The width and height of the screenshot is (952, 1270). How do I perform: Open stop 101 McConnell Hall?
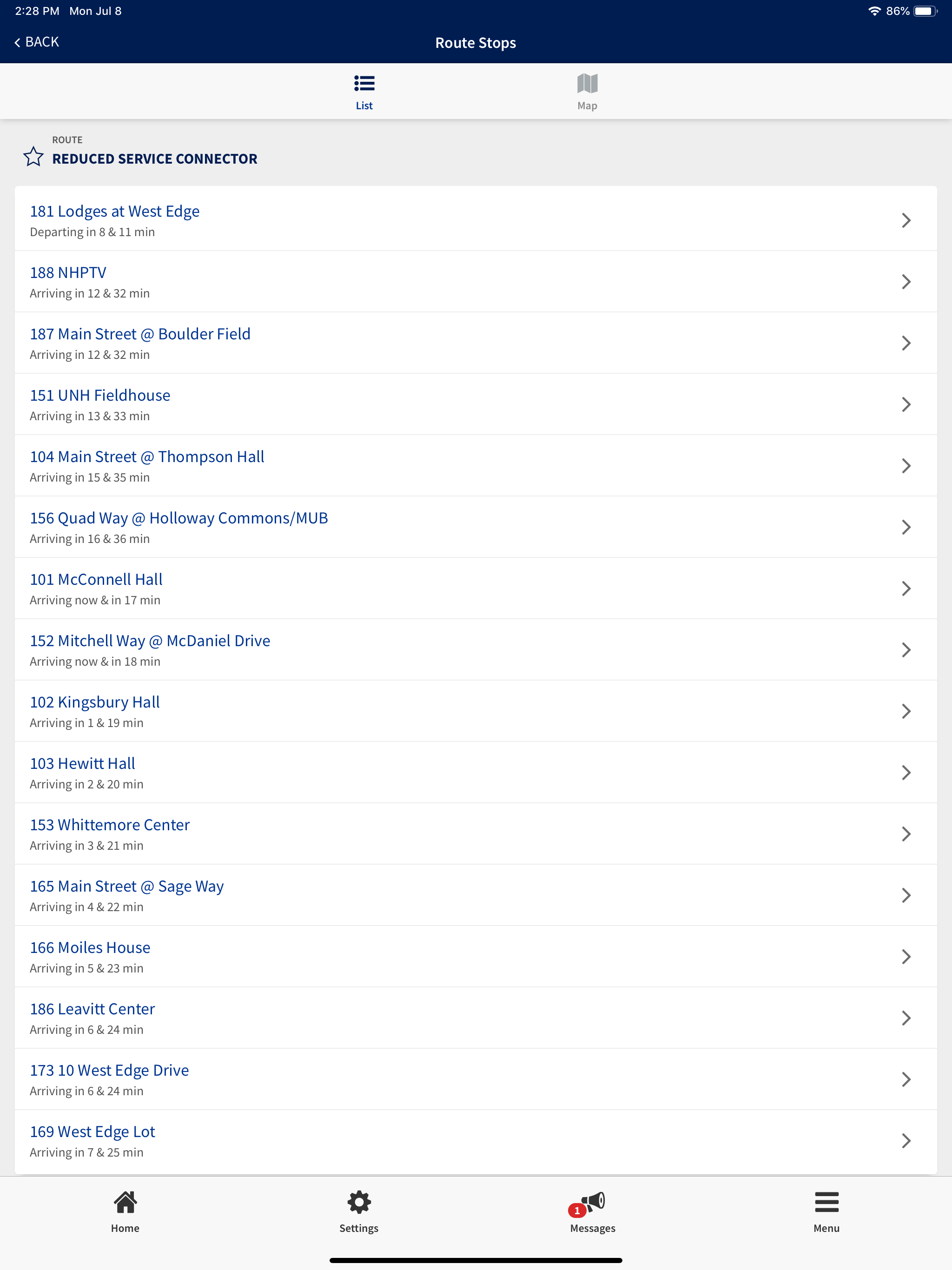[476, 589]
